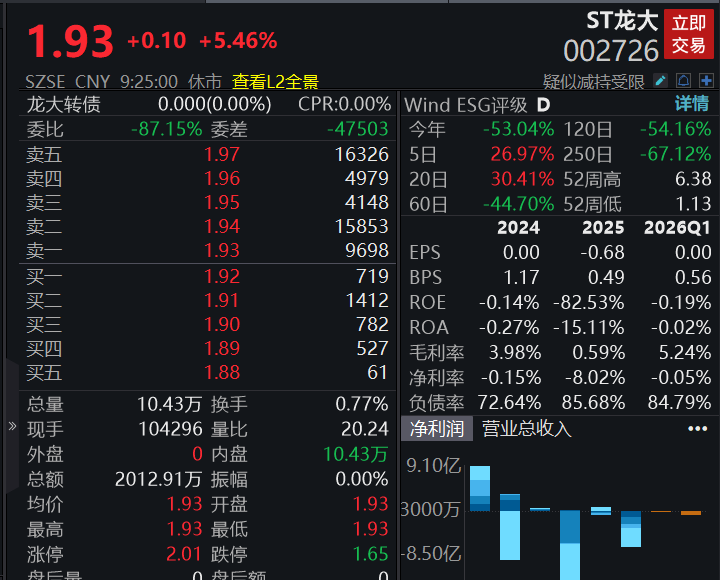Select the 卖四 ask price 1.96
720x580 pixels.
click(222, 178)
